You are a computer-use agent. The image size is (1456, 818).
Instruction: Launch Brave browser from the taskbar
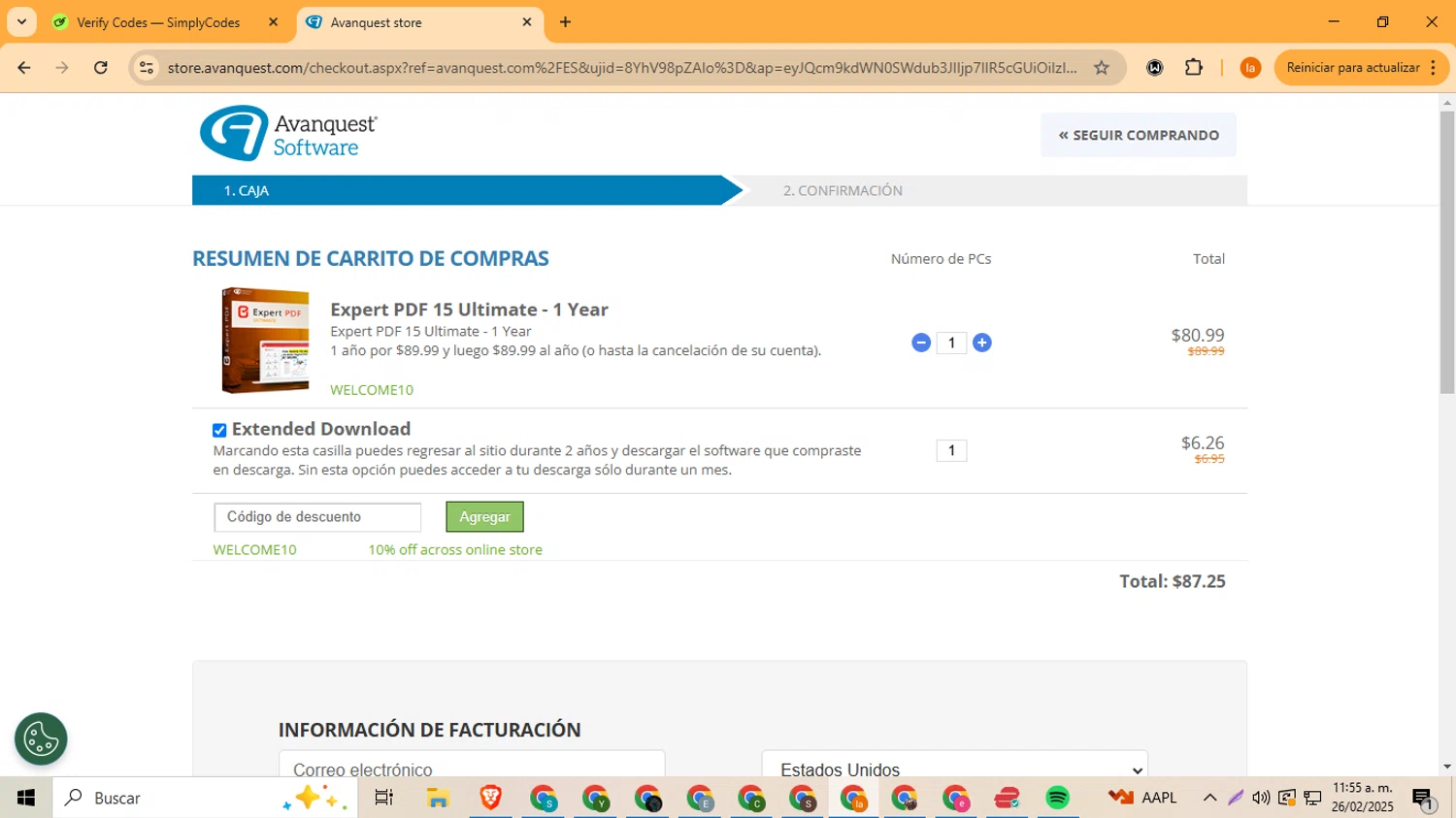(x=490, y=798)
